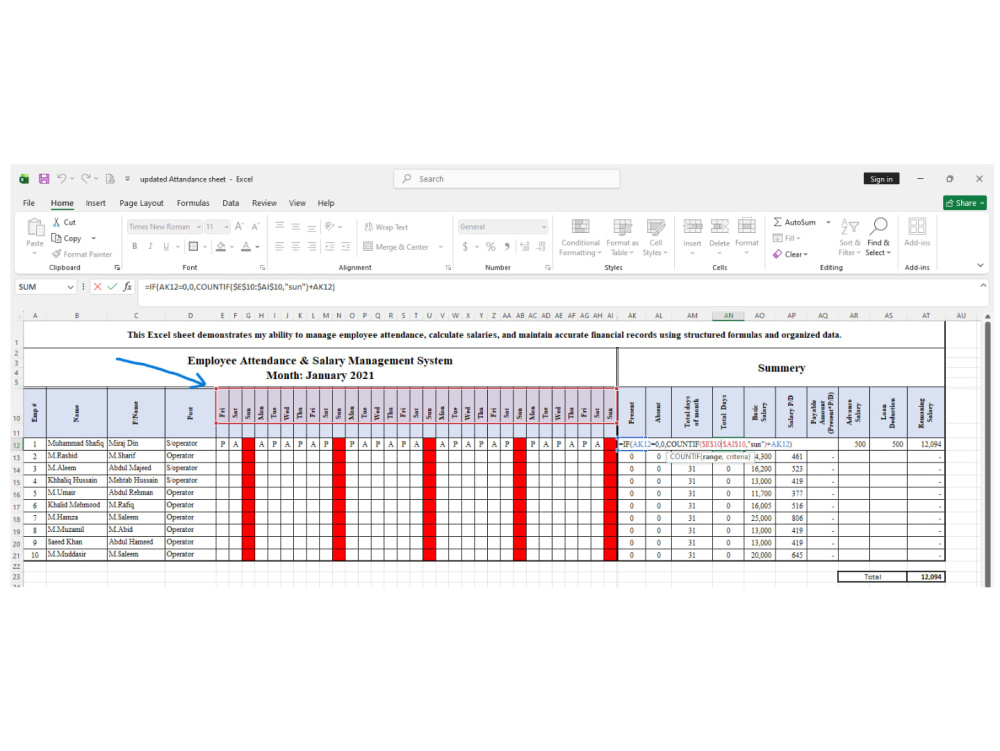Image resolution: width=1000 pixels, height=751 pixels.
Task: Open the File tab
Action: click(x=29, y=203)
